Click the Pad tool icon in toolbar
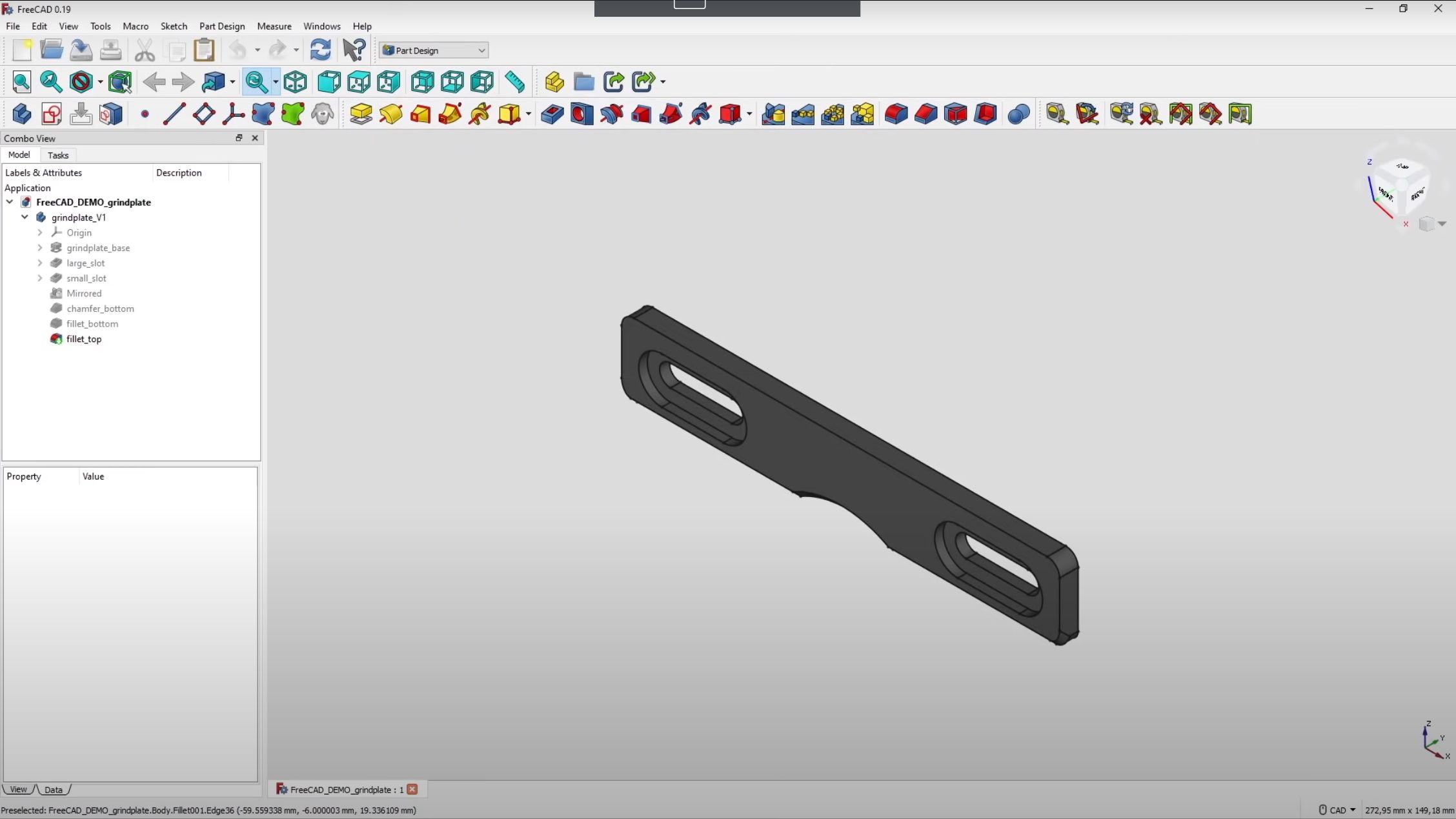 pos(361,114)
